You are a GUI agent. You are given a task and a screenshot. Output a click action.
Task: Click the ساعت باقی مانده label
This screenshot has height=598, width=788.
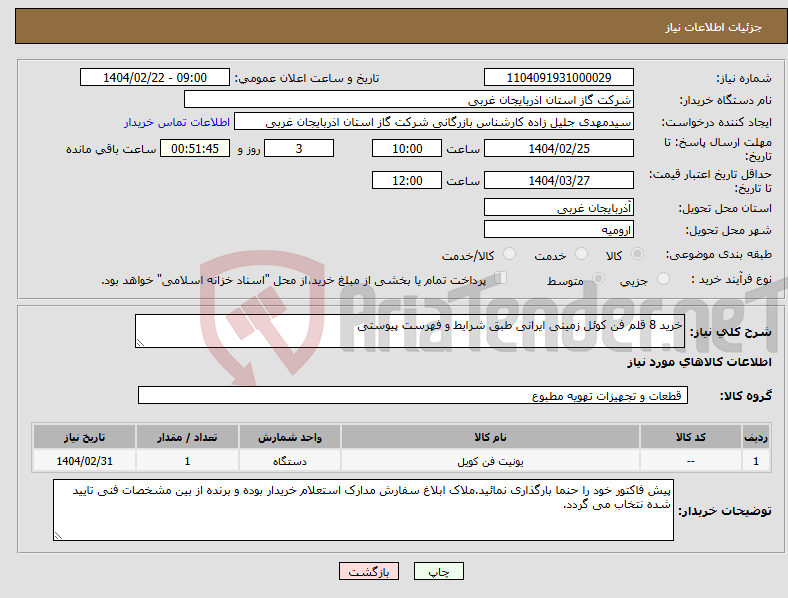tap(111, 149)
